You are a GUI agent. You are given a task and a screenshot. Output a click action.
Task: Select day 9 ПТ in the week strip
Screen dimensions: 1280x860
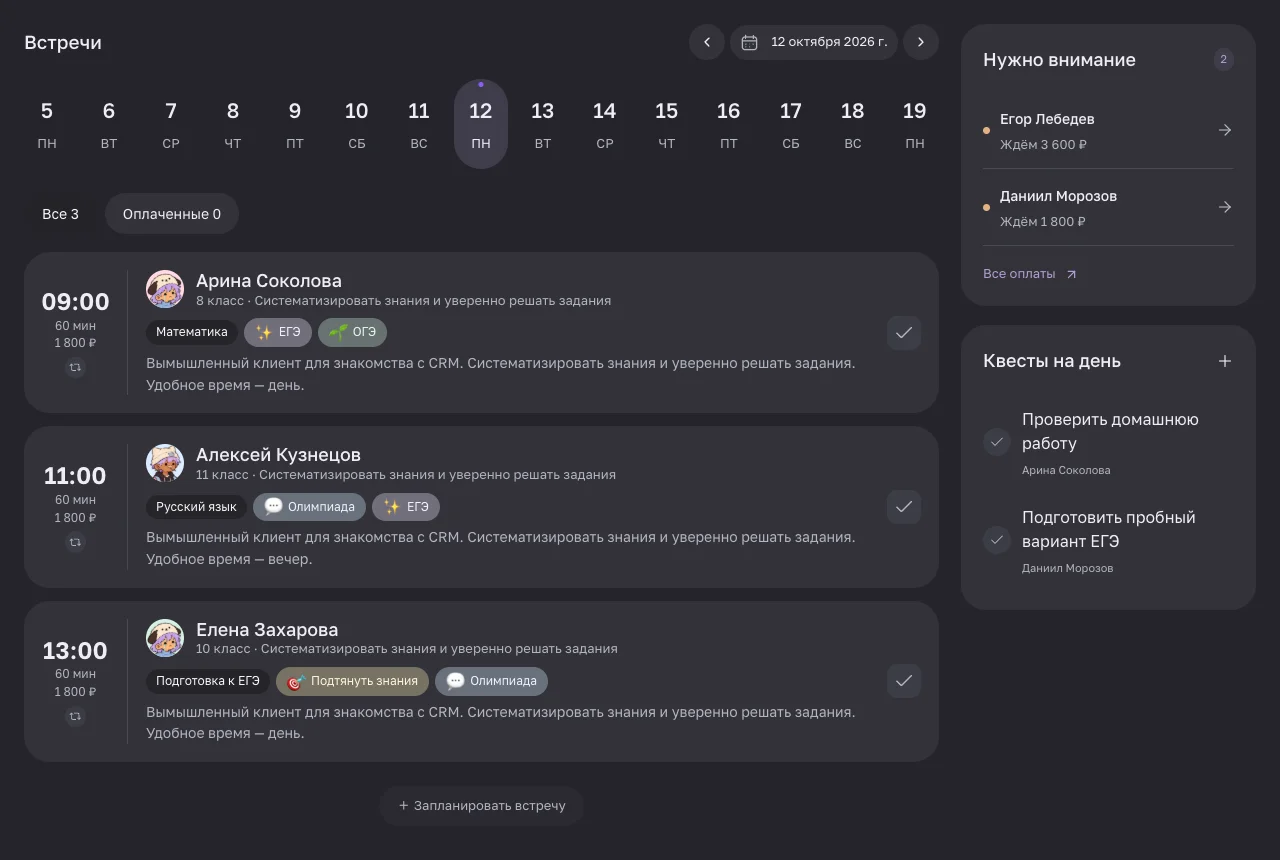[x=295, y=124]
